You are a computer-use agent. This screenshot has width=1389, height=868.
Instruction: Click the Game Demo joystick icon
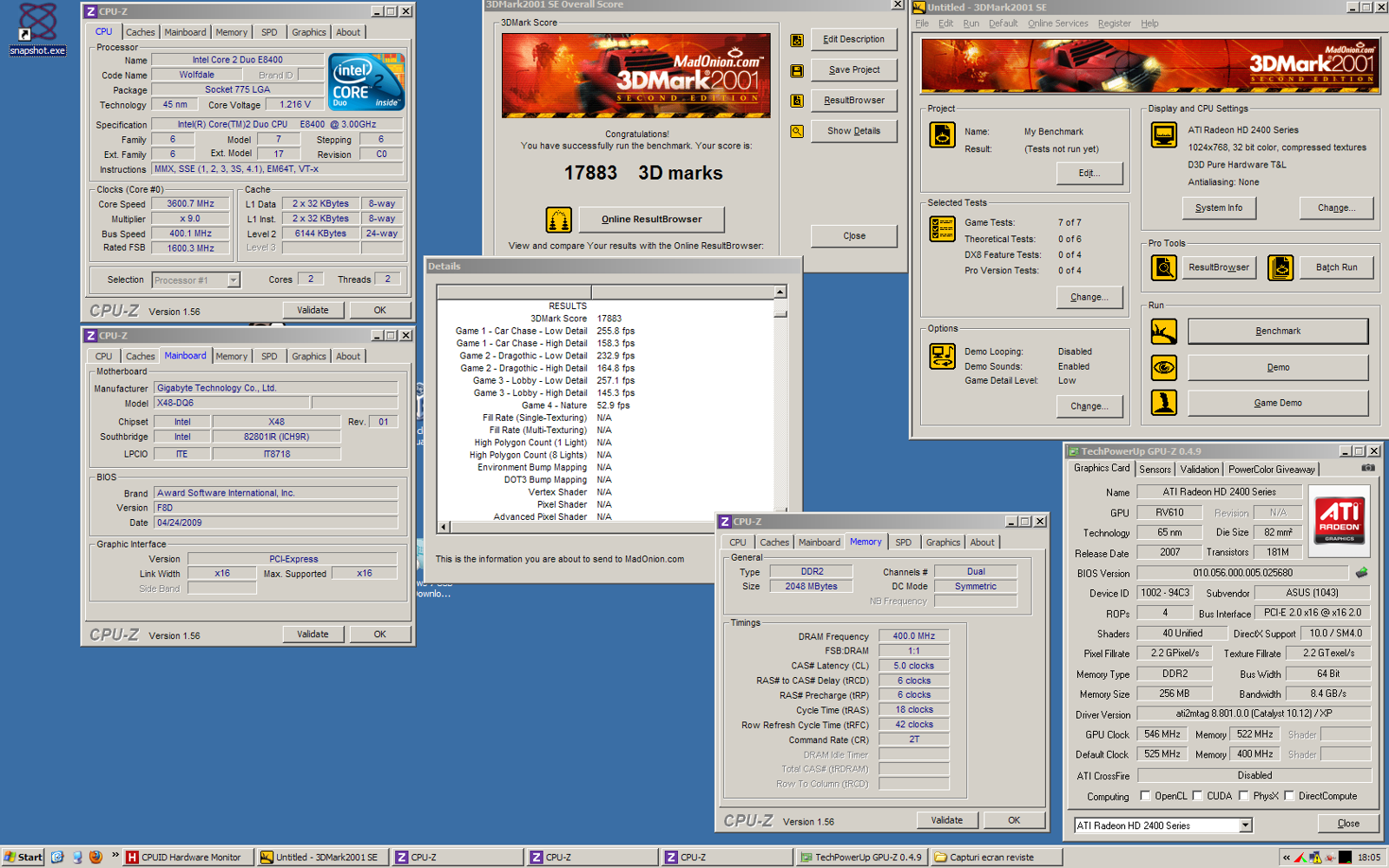coord(1164,403)
